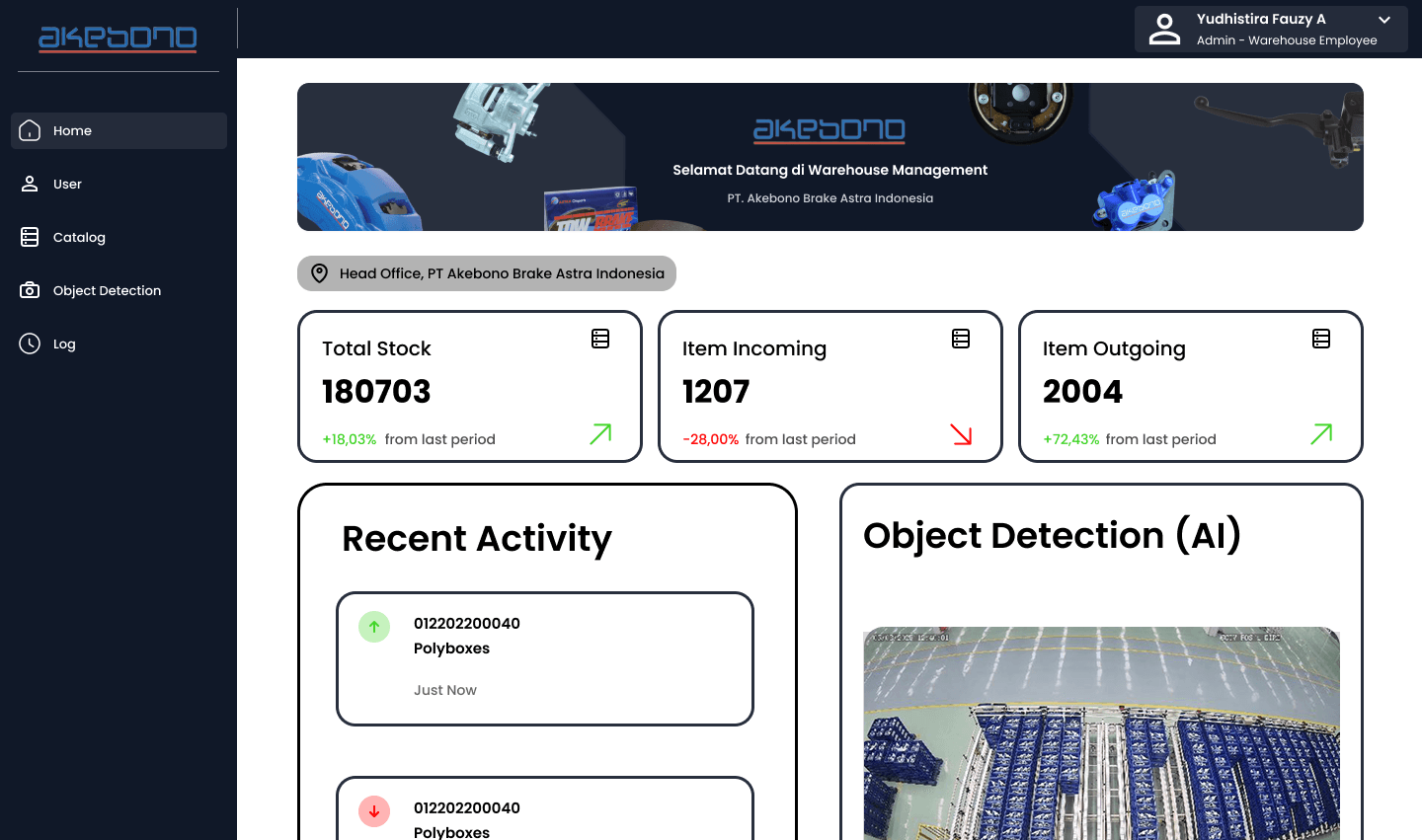Navigate to Object Detection in the sidebar

click(107, 290)
